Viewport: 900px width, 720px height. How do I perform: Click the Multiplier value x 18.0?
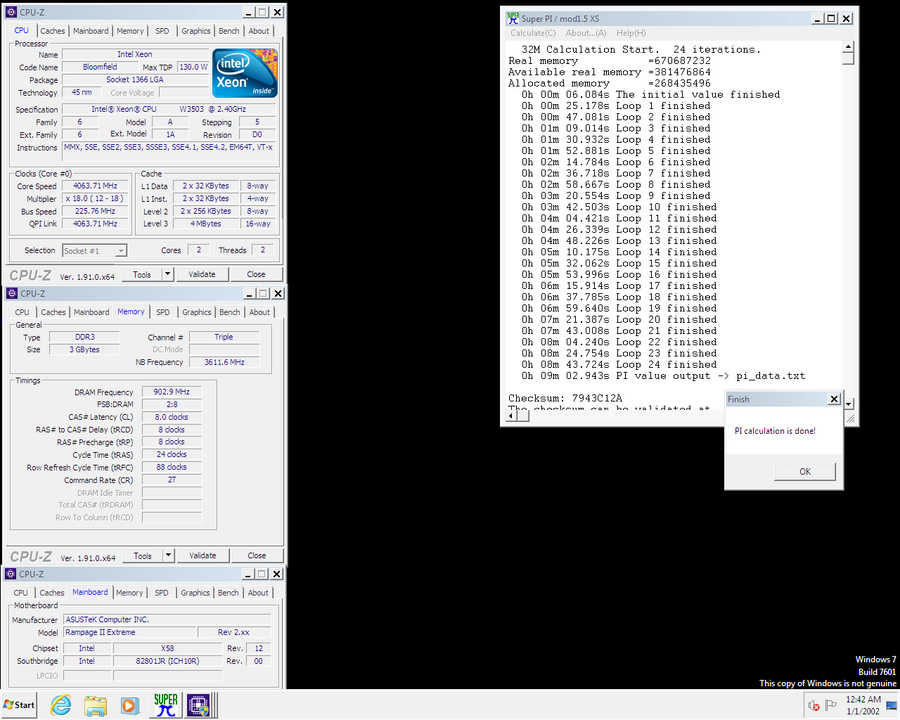coord(95,199)
